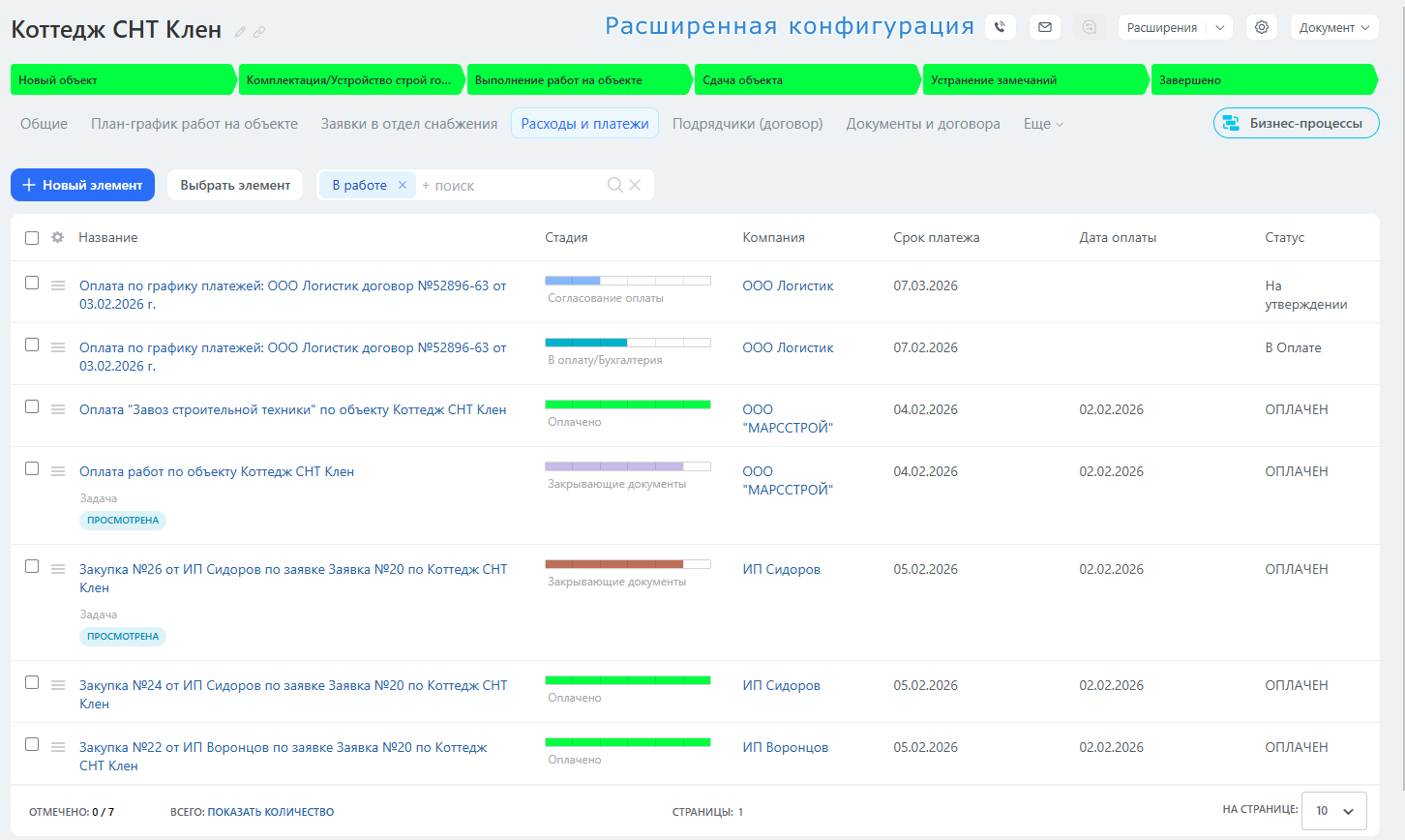Expand the 'Документ' dropdown
This screenshot has height=840, width=1405.
[1334, 28]
